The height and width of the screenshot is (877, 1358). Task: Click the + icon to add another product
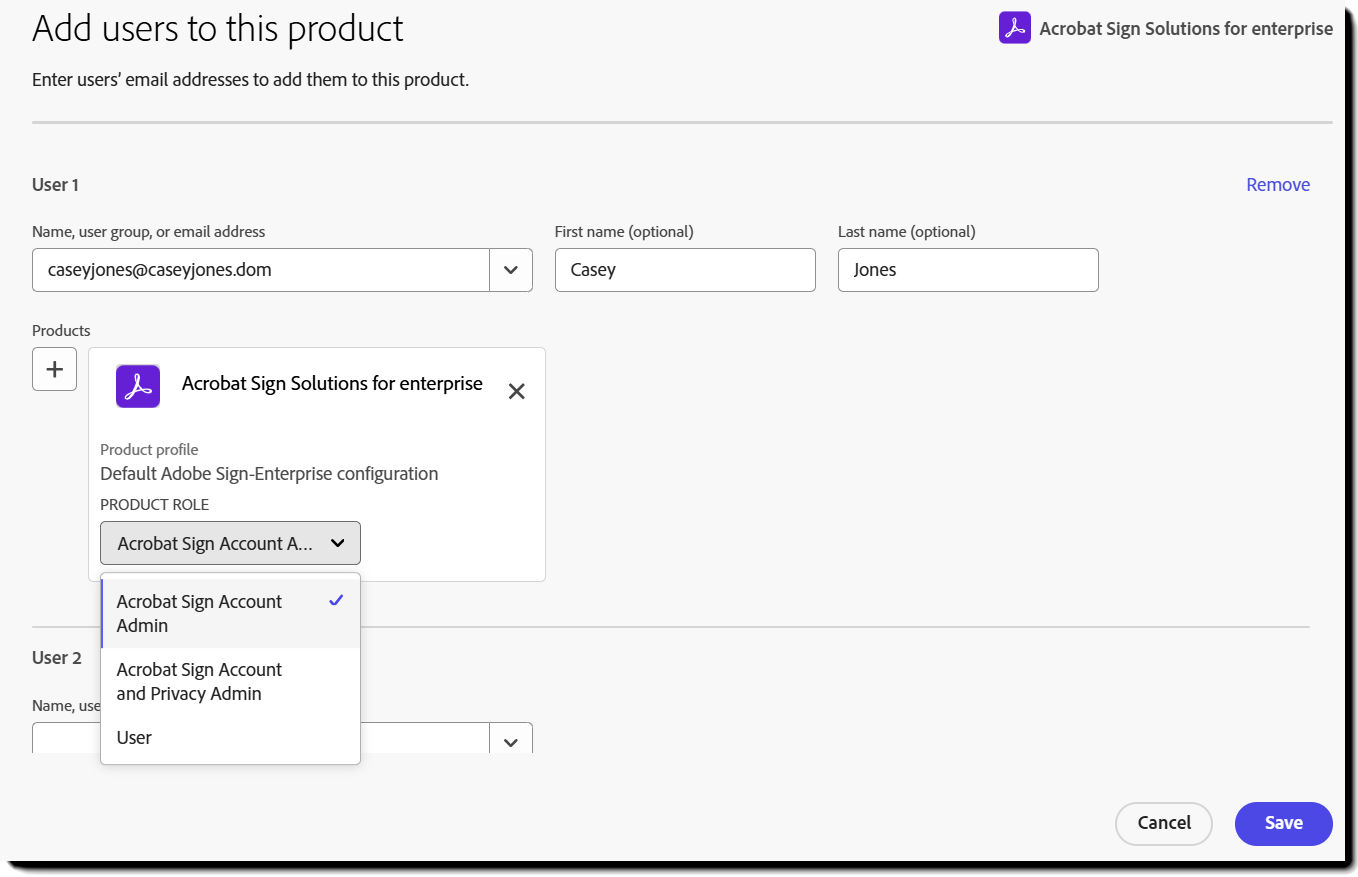click(54, 369)
